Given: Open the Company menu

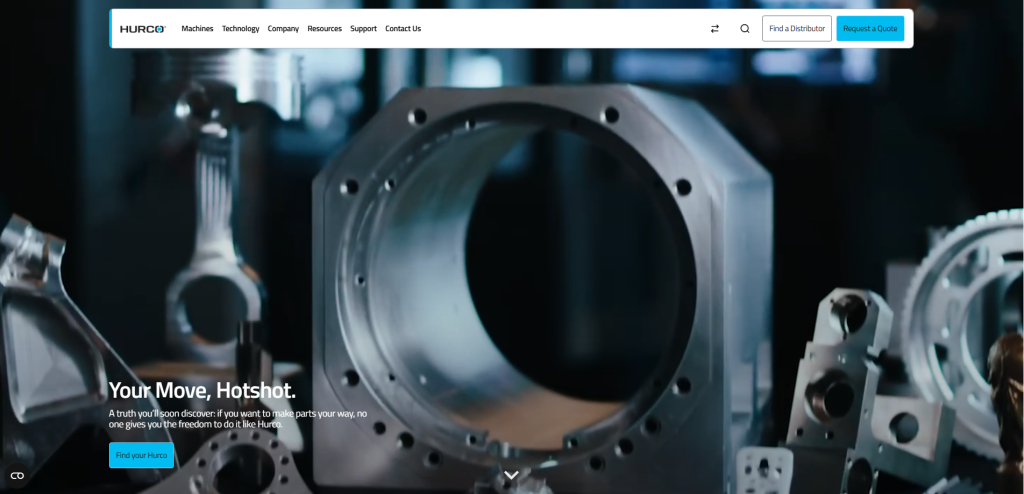Looking at the screenshot, I should (283, 29).
